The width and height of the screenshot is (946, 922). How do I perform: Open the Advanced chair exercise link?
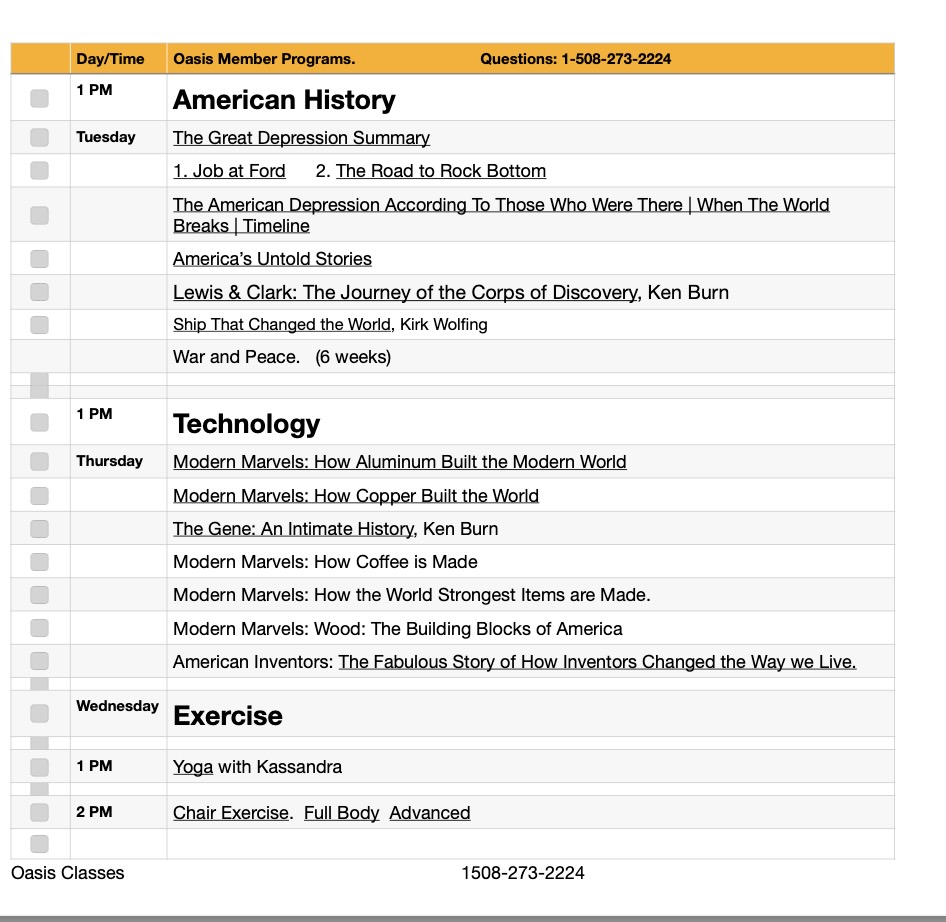tap(429, 813)
